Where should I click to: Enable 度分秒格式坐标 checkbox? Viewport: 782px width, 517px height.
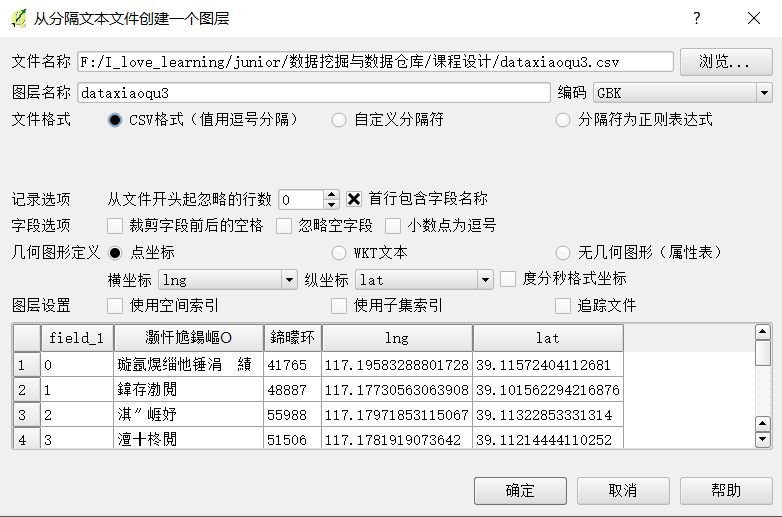click(508, 279)
